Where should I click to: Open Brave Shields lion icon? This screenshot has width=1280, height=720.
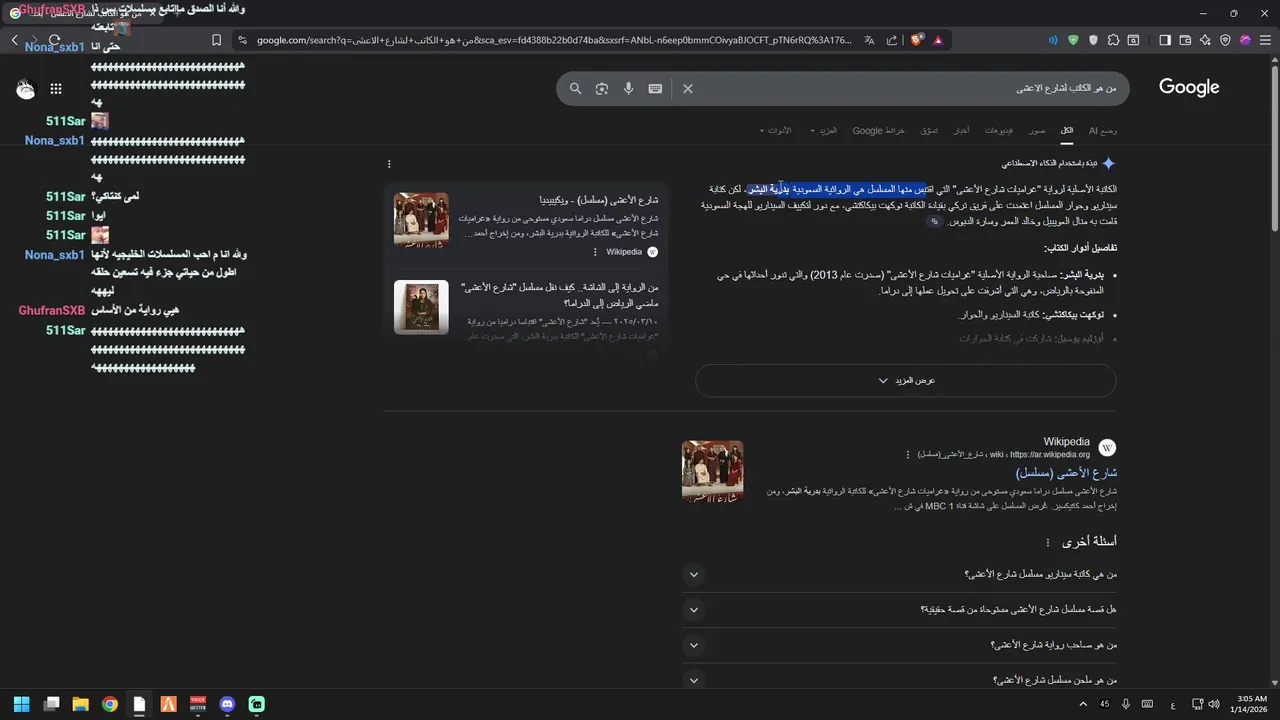click(917, 40)
